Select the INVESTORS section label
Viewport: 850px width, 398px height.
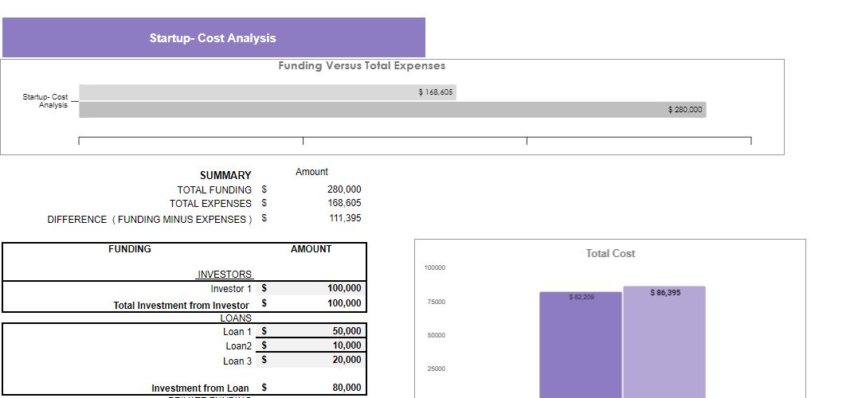224,274
